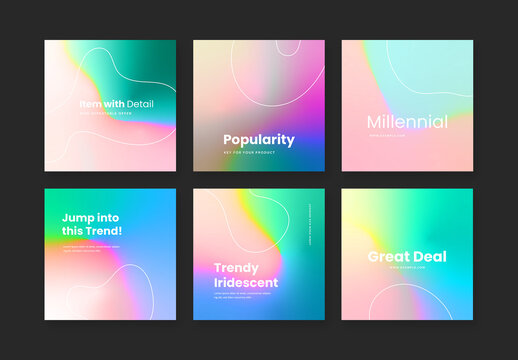Click the "KEY FOR YOUR PRODUCT" subtitle
The image size is (518, 360).
[249, 152]
